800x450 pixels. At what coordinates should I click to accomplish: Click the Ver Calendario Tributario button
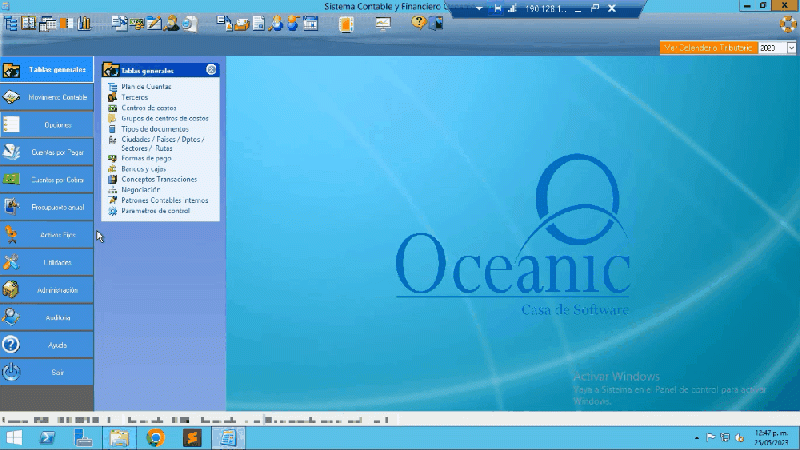tap(708, 47)
